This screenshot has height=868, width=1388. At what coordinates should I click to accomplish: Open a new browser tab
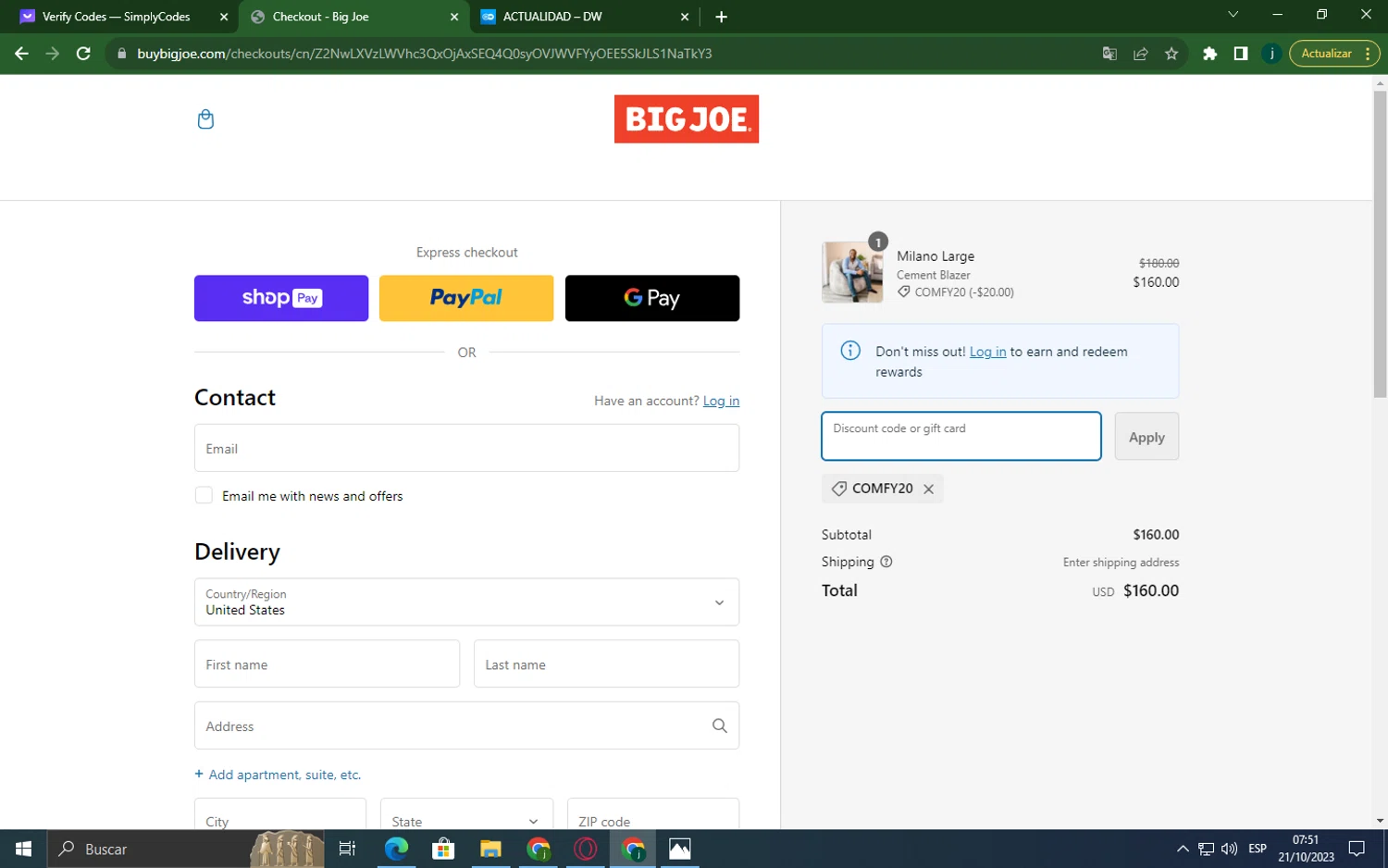[x=721, y=17]
